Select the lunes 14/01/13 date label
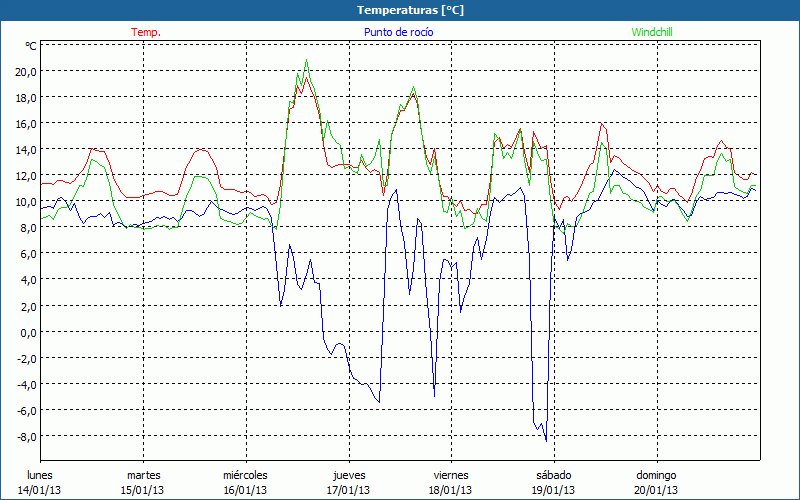 tap(40, 482)
